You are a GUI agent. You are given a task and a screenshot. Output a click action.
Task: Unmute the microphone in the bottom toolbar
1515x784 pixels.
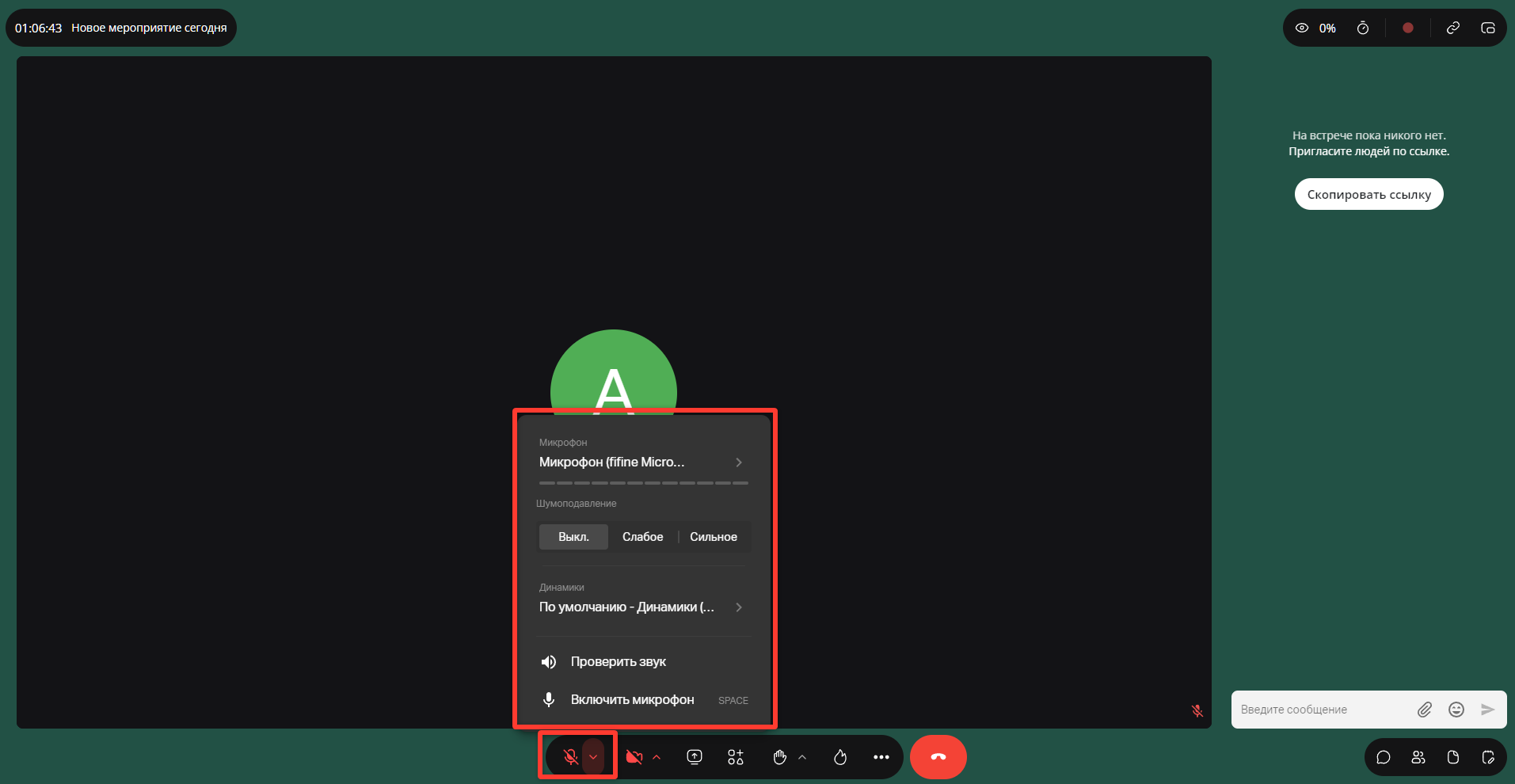point(570,757)
